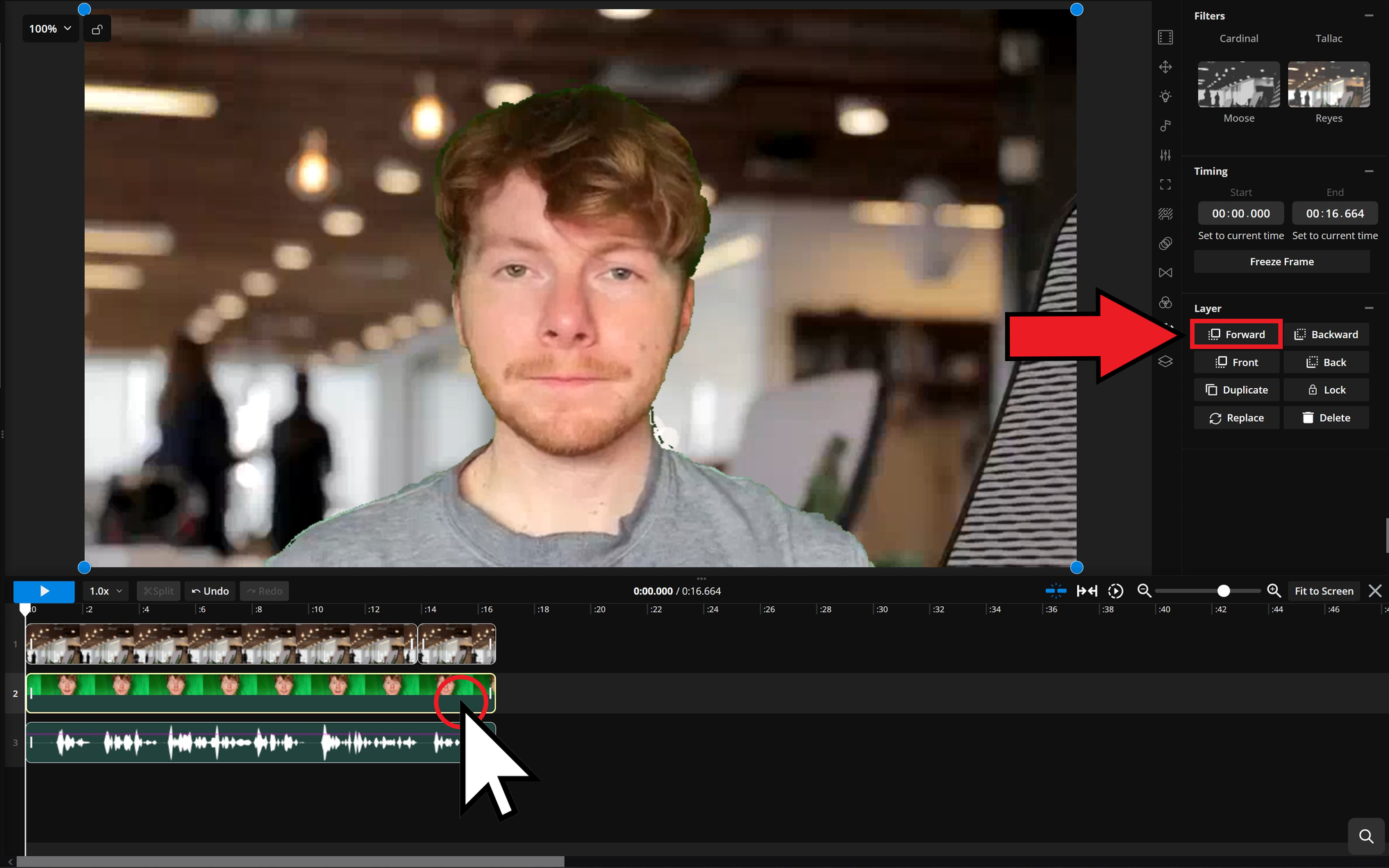1389x868 pixels.
Task: Open the Adjust lighting panel icon
Action: pyautogui.click(x=1165, y=96)
